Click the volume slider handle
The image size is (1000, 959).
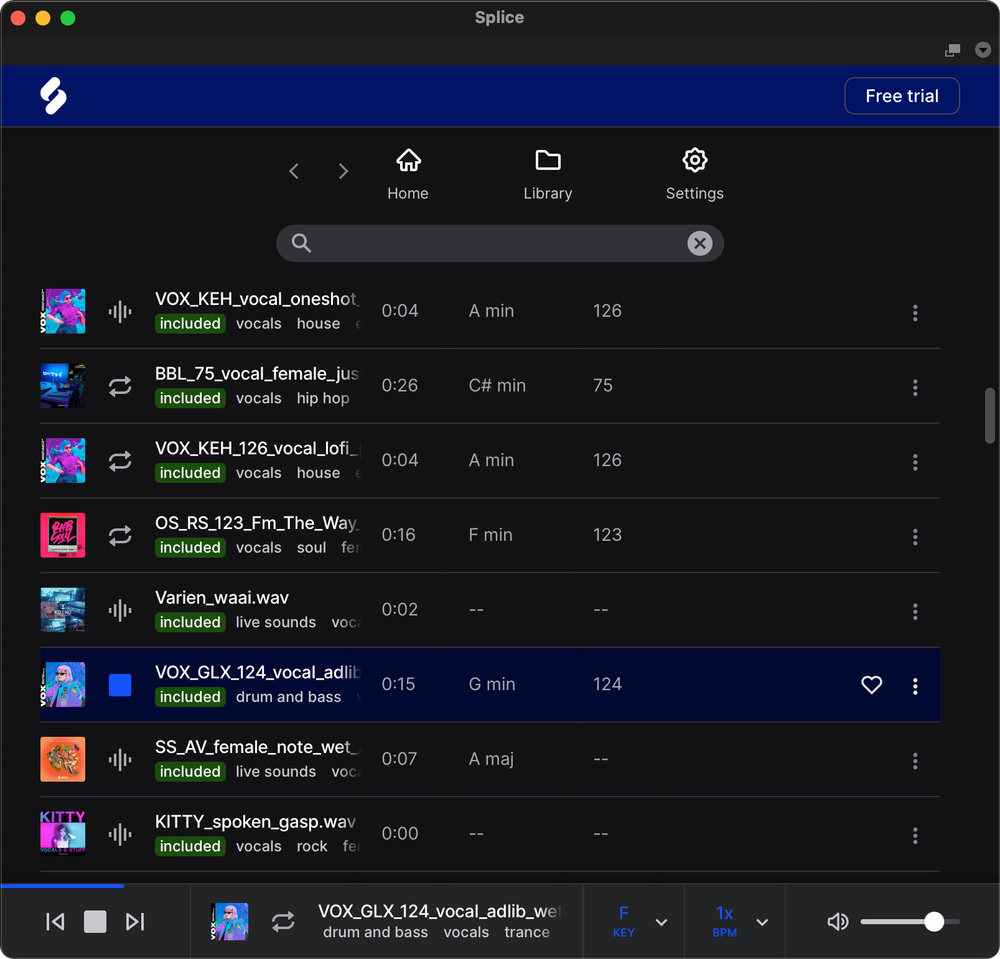point(934,922)
